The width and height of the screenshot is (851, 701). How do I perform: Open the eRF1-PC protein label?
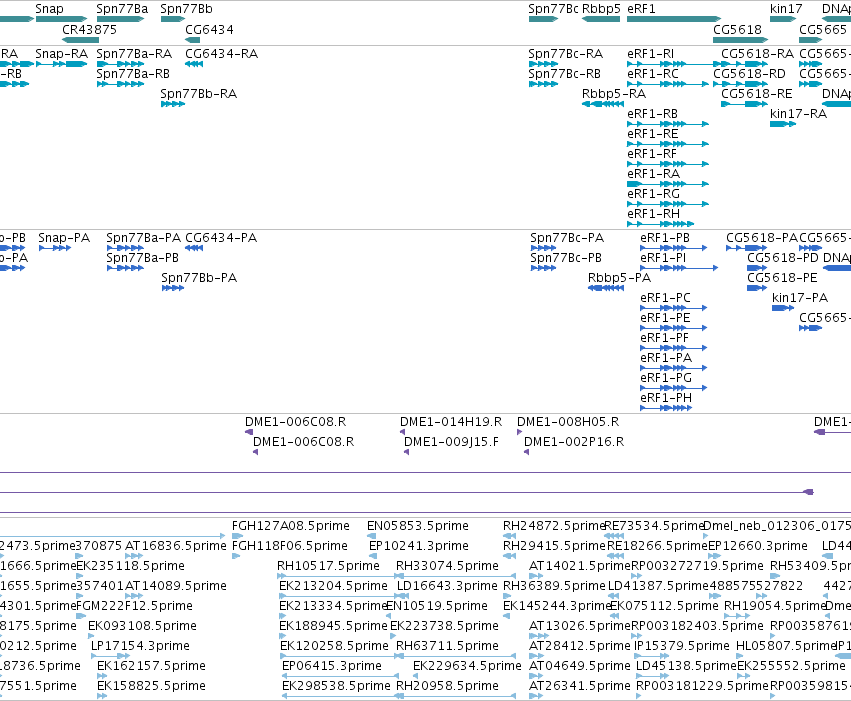click(x=665, y=298)
